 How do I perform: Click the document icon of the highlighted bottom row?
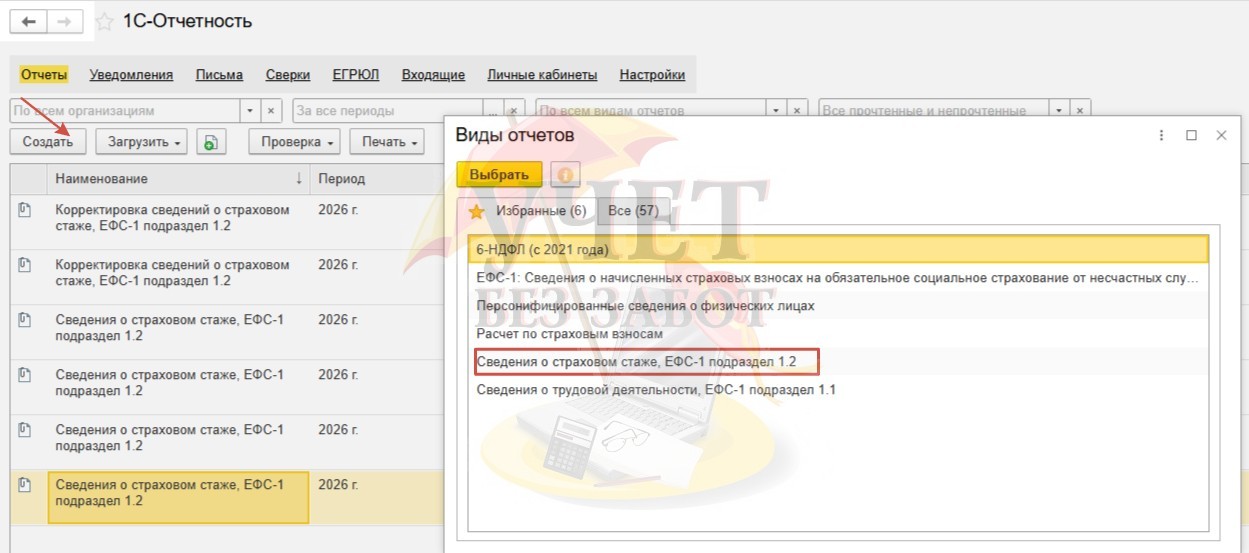click(x=24, y=485)
